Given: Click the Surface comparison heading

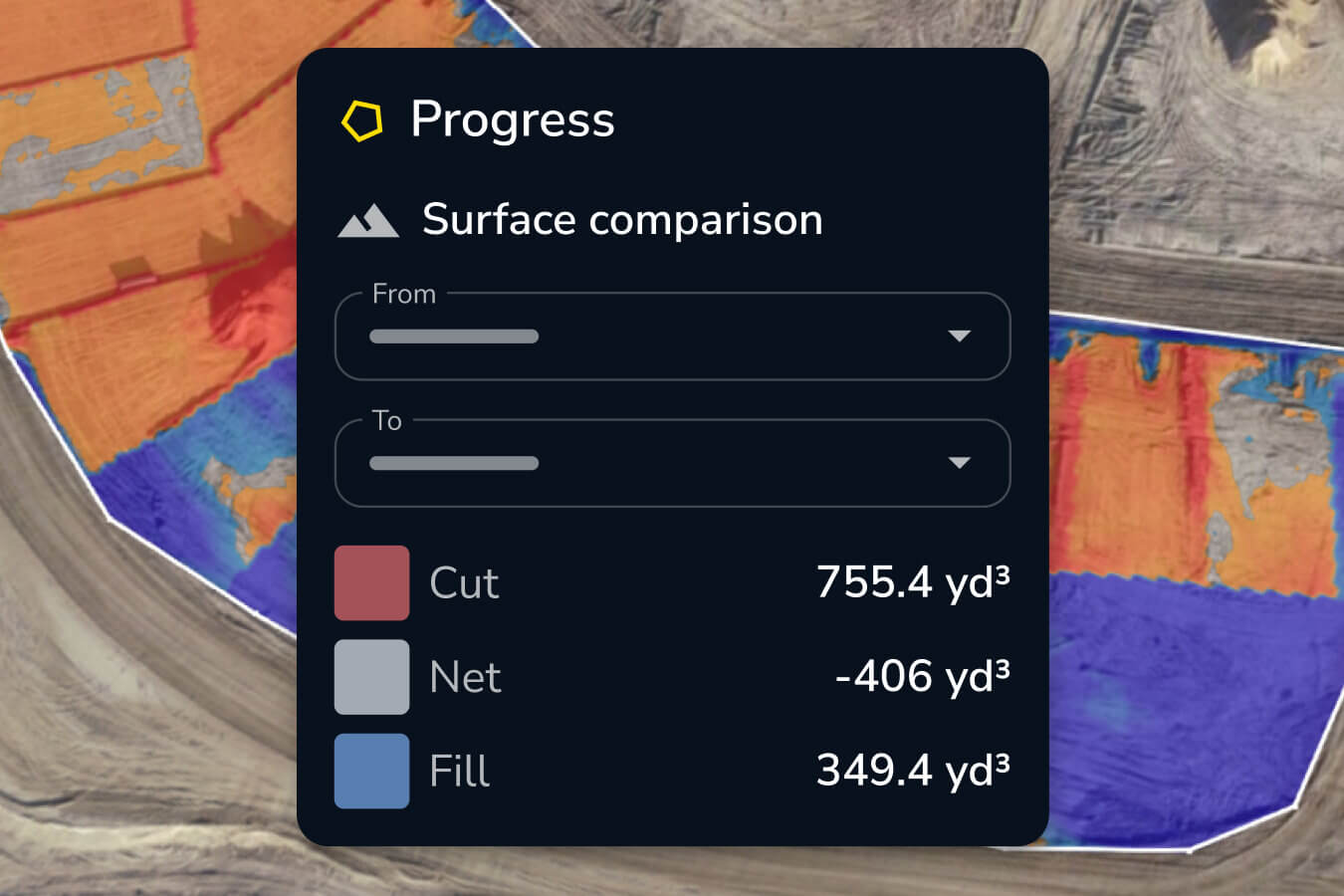Looking at the screenshot, I should 624,219.
